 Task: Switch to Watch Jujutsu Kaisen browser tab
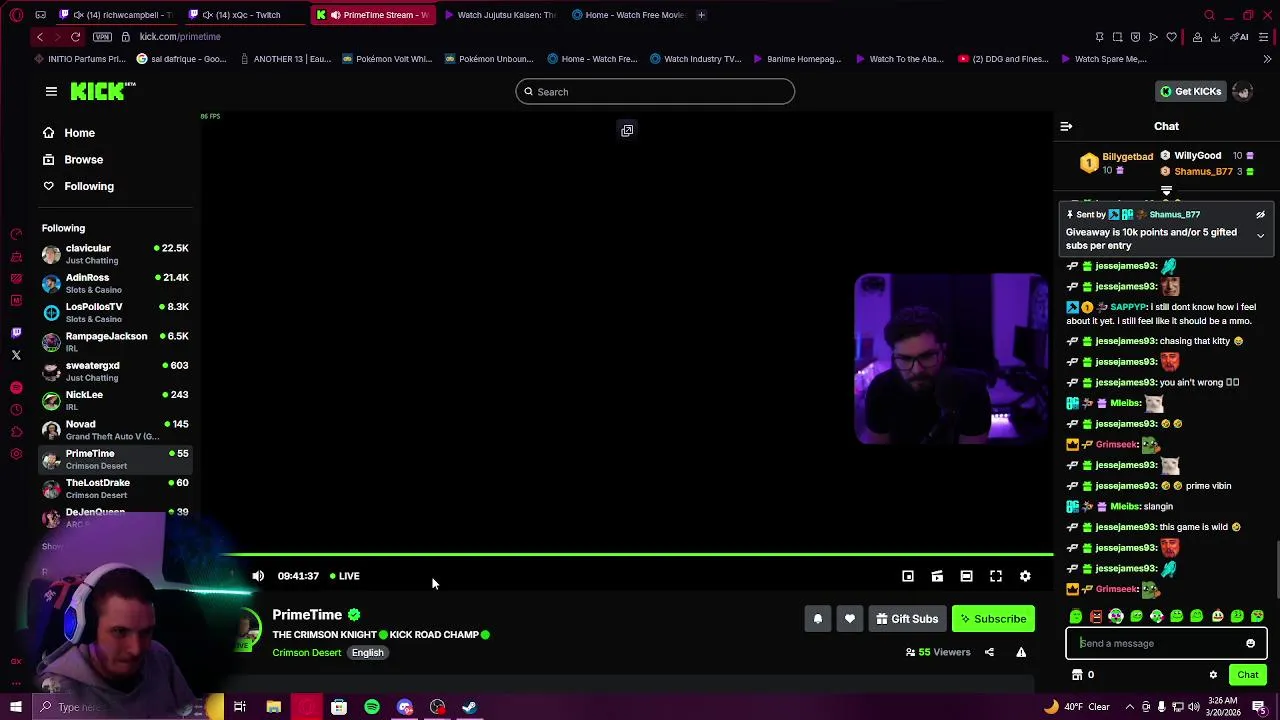click(500, 15)
